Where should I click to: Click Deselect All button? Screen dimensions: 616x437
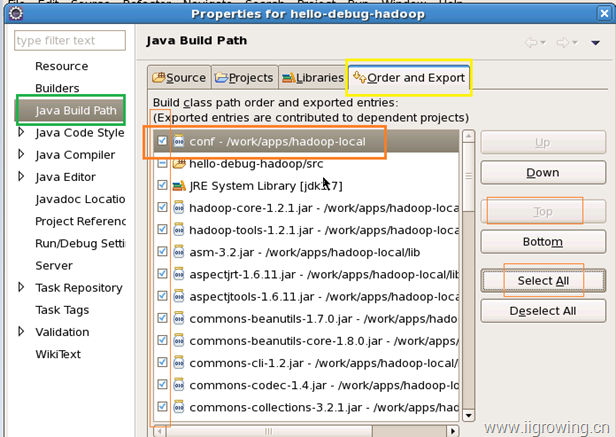(543, 311)
